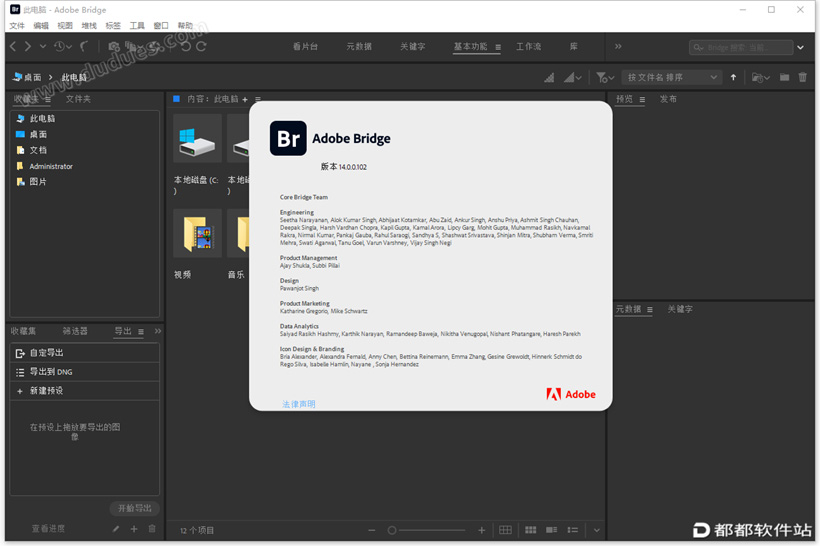This screenshot has height=546, width=820.
Task: Click the Bridge search field
Action: pos(741,48)
